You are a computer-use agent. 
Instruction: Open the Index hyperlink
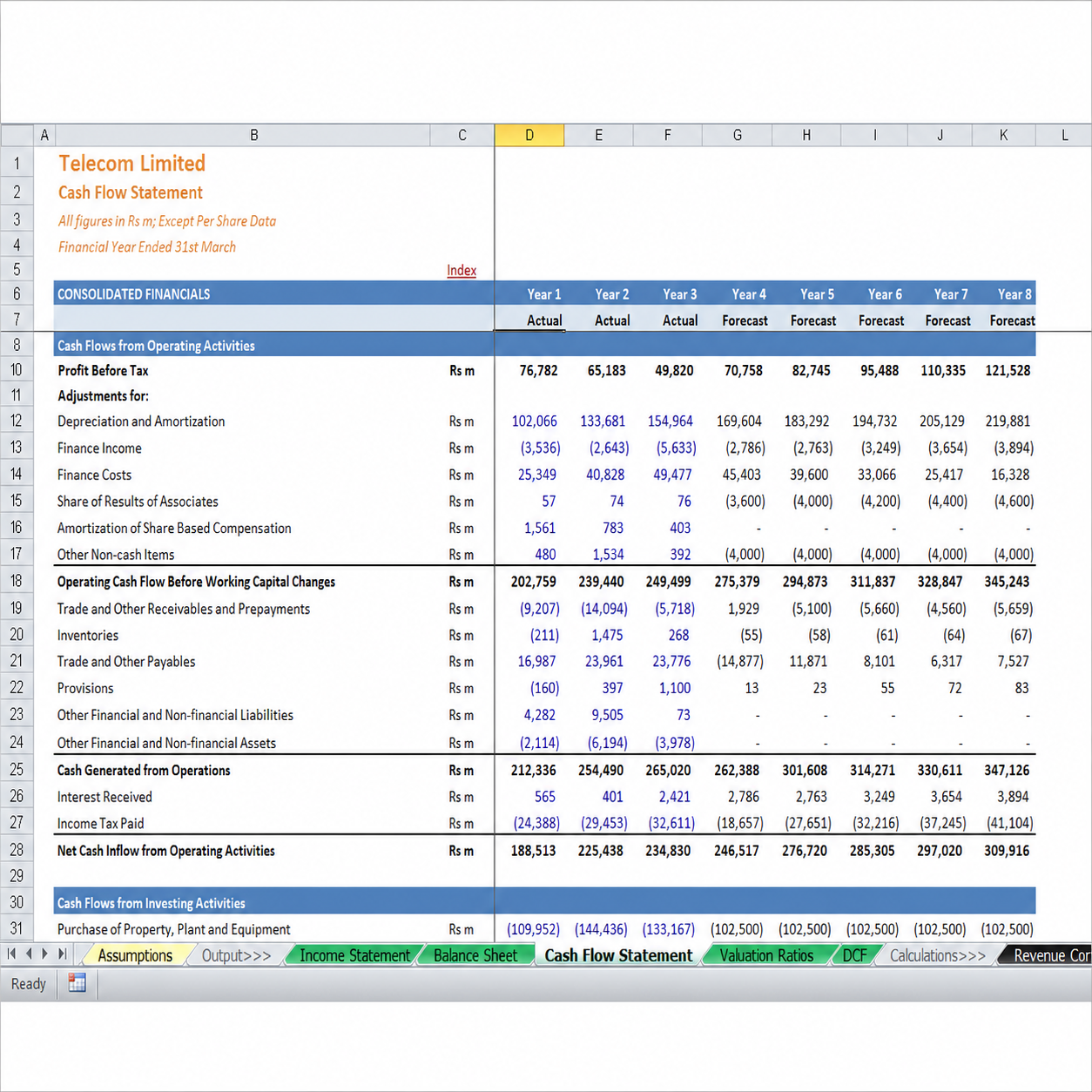click(462, 270)
